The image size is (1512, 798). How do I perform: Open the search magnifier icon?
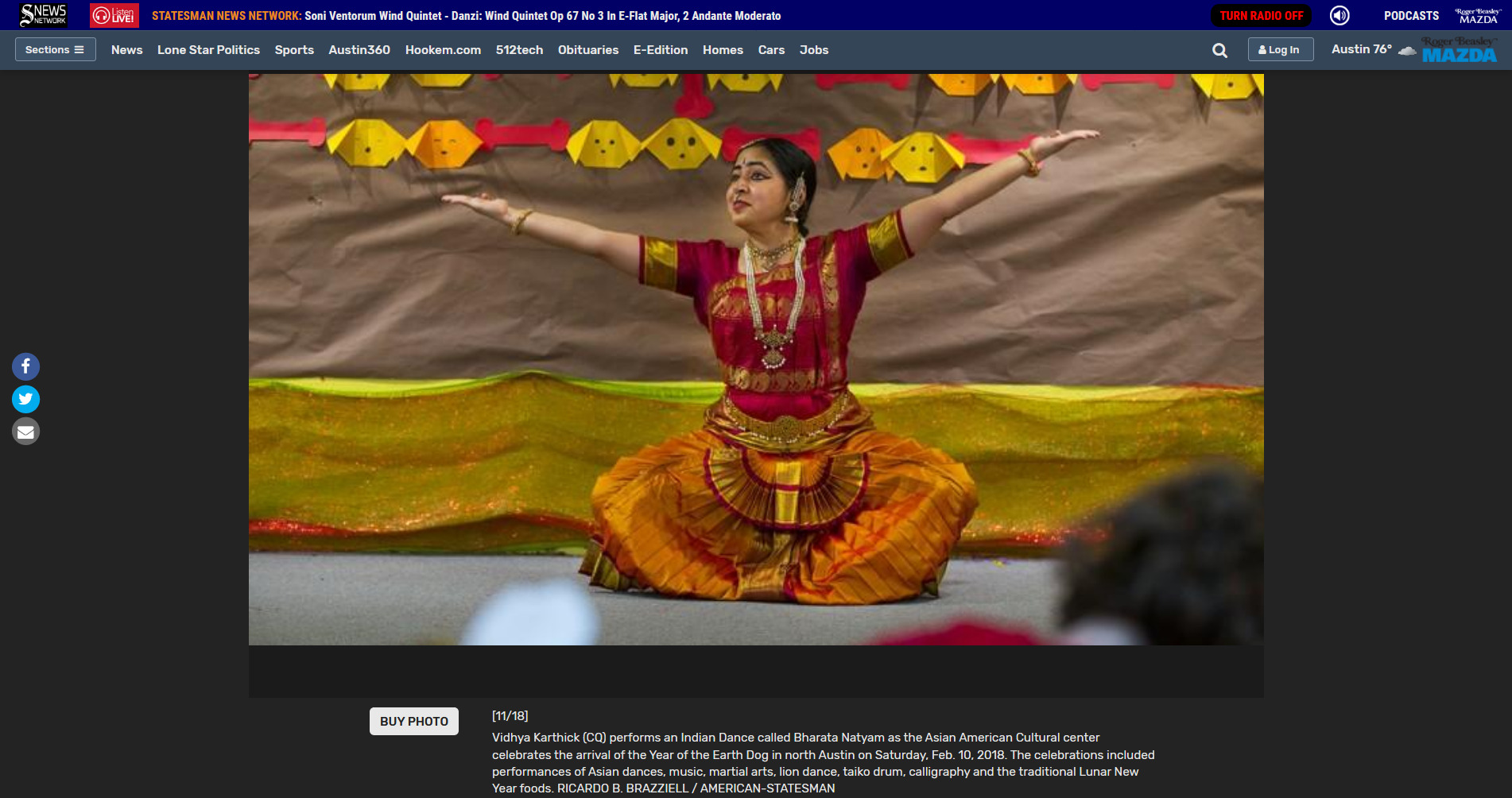1219,50
